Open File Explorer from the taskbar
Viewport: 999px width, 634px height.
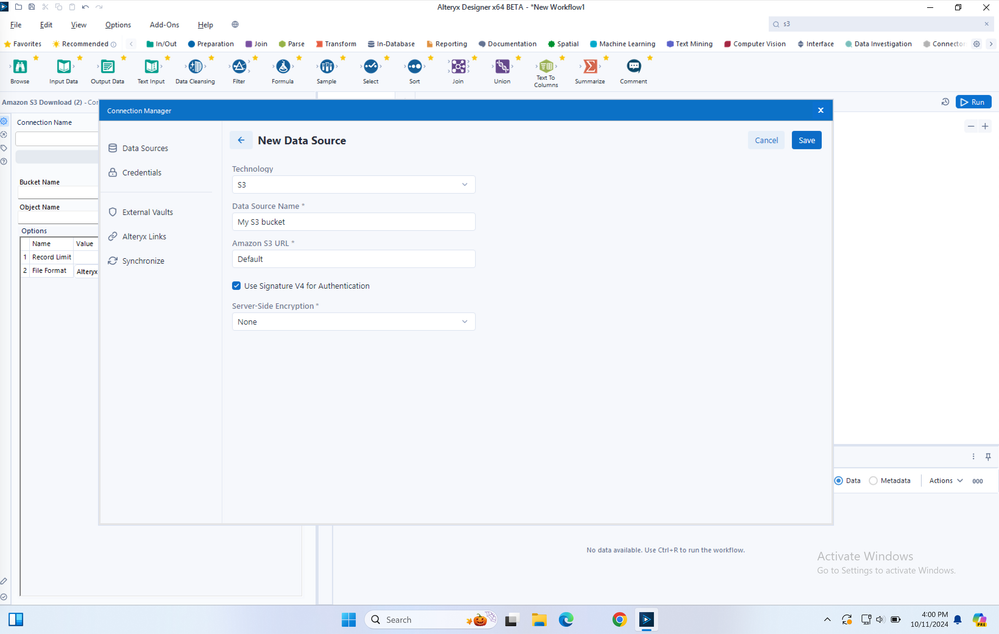click(x=539, y=619)
